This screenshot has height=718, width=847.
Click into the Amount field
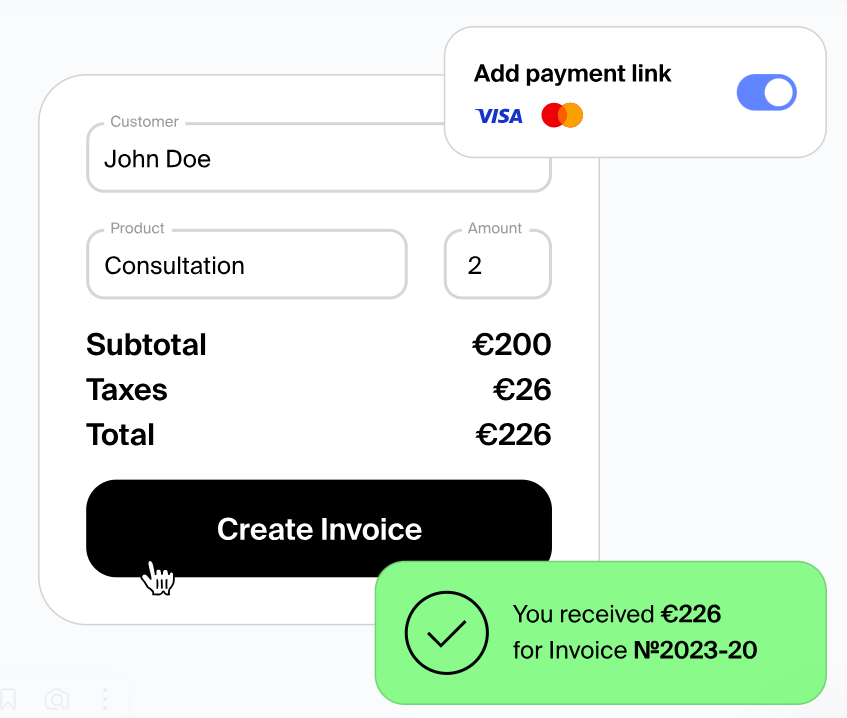coord(497,266)
